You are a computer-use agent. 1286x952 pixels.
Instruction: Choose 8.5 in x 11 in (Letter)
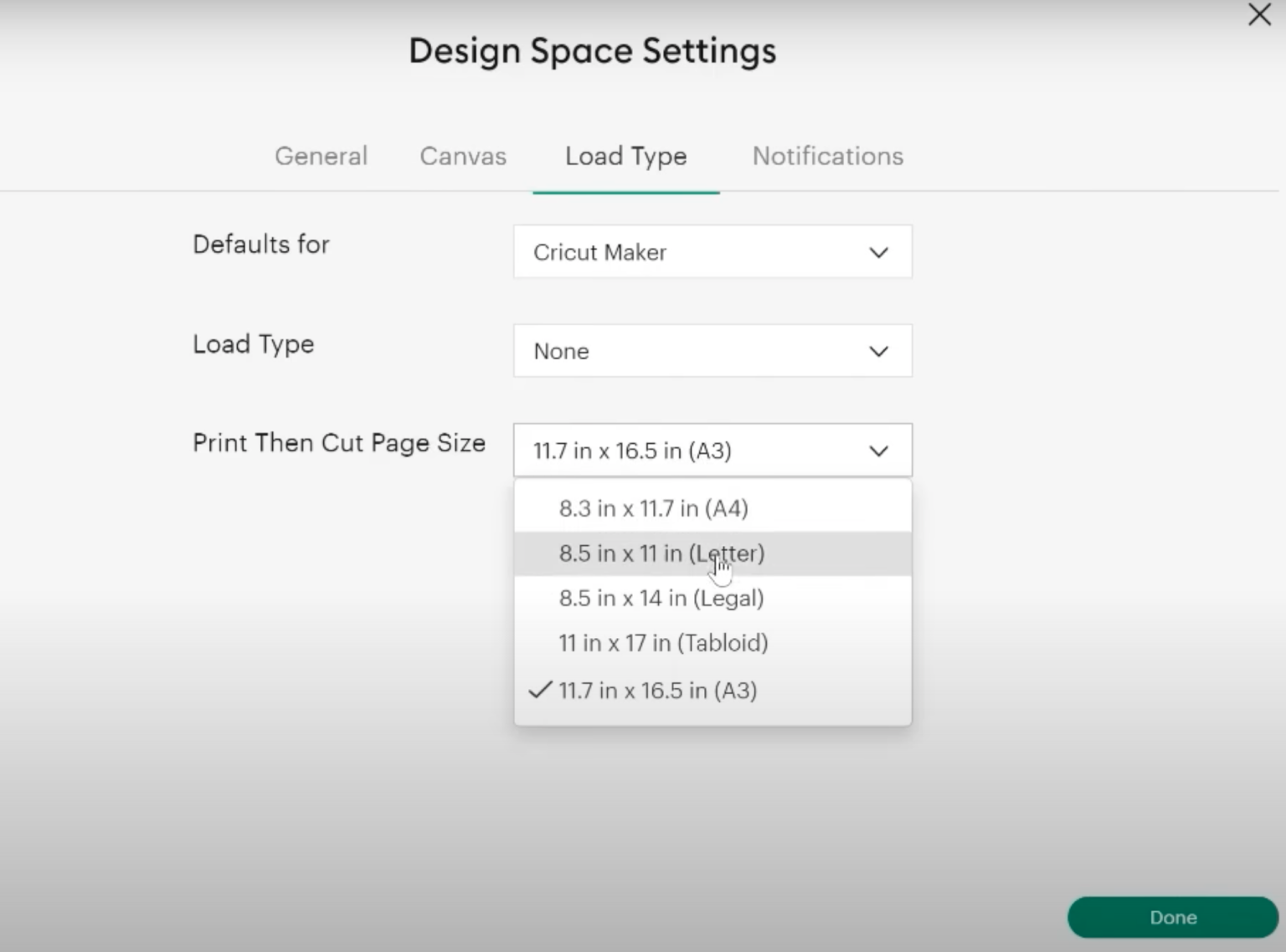coord(661,553)
